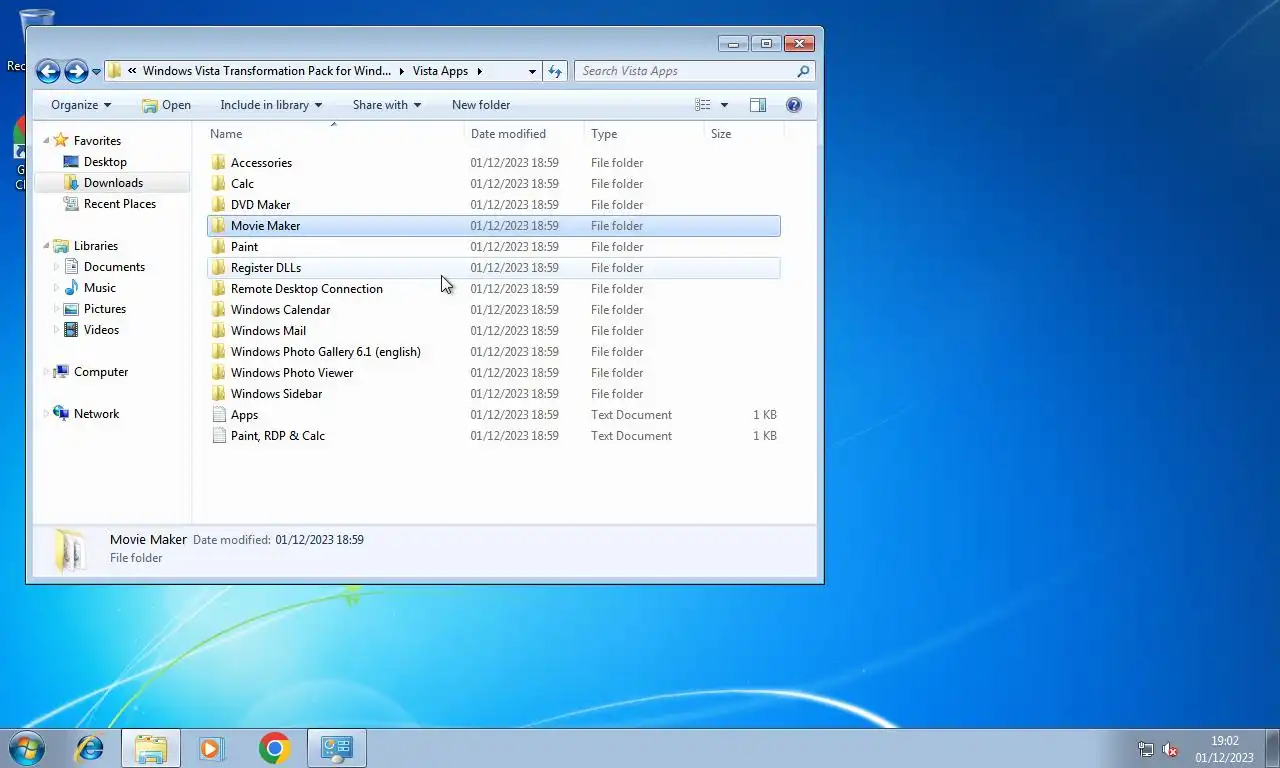Go back with the Back arrow button

point(47,71)
